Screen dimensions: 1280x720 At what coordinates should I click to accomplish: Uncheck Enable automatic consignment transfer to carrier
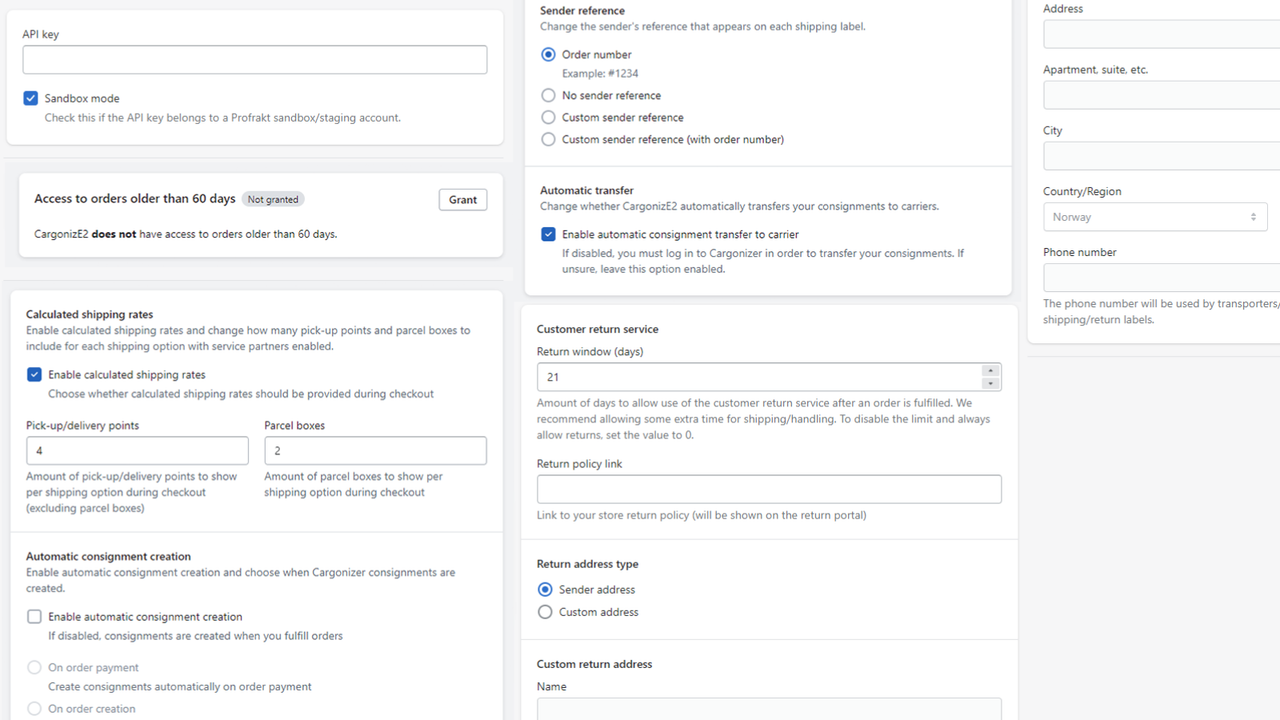coord(548,233)
